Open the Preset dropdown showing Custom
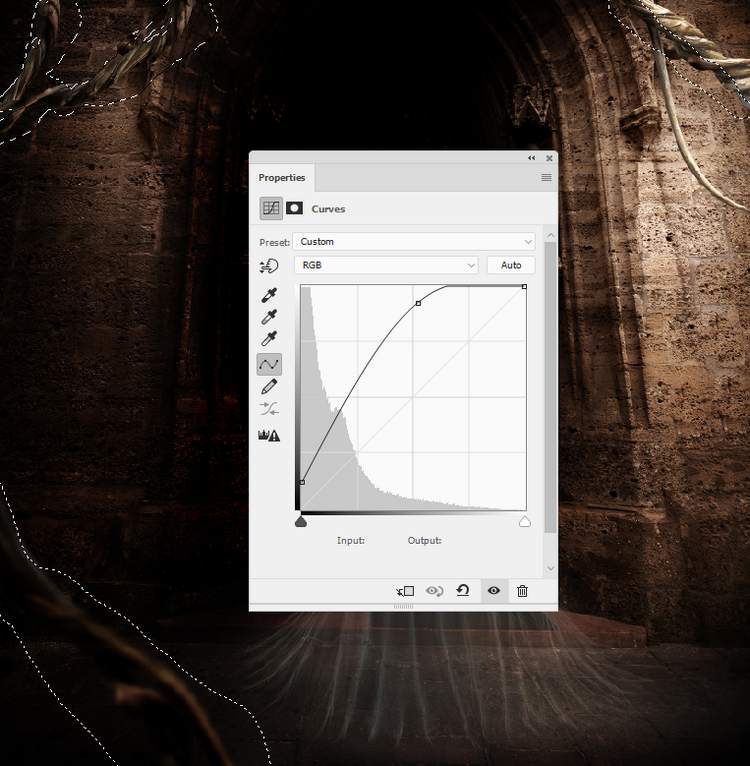 pyautogui.click(x=414, y=242)
